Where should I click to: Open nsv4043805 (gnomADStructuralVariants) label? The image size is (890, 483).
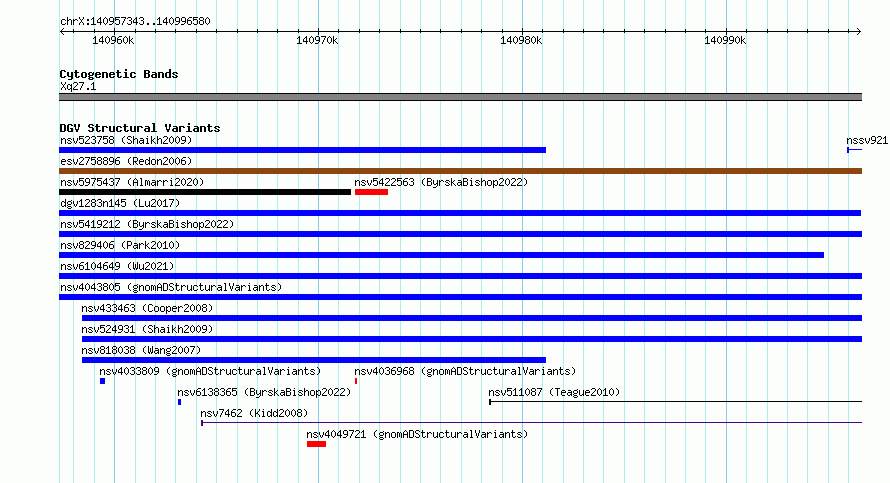click(x=171, y=287)
